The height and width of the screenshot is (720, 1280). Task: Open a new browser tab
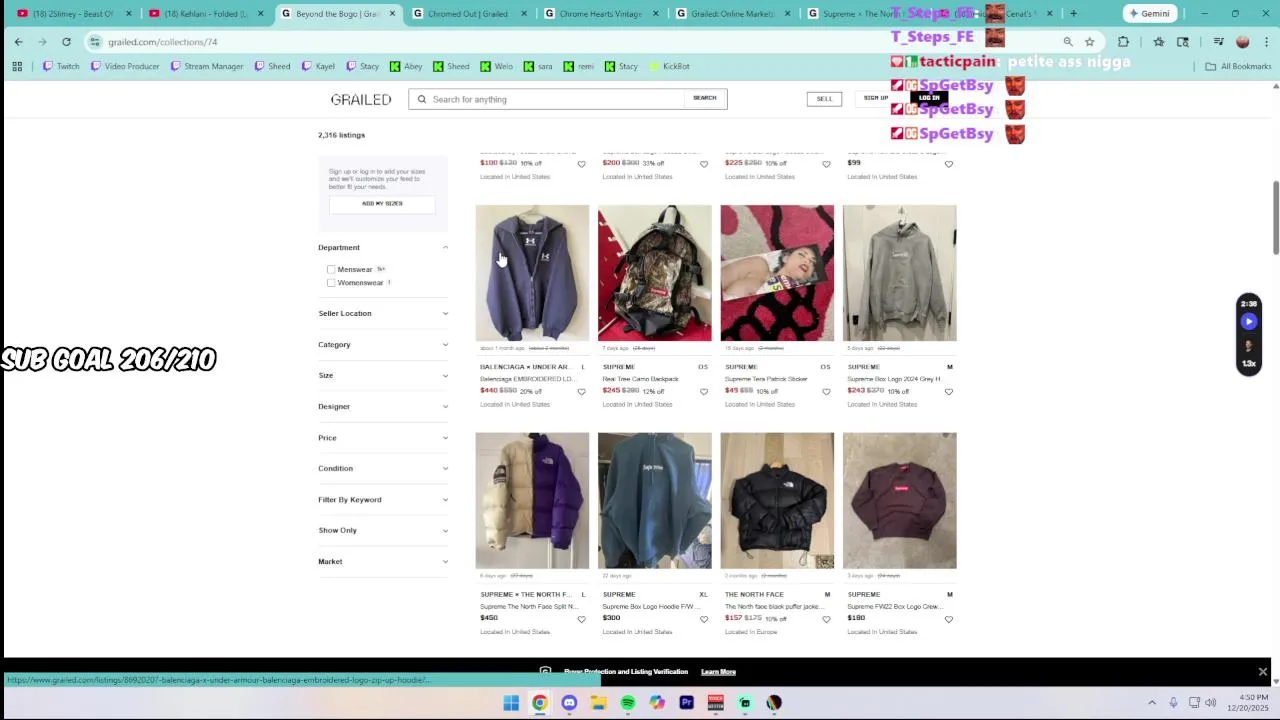coord(1073,14)
